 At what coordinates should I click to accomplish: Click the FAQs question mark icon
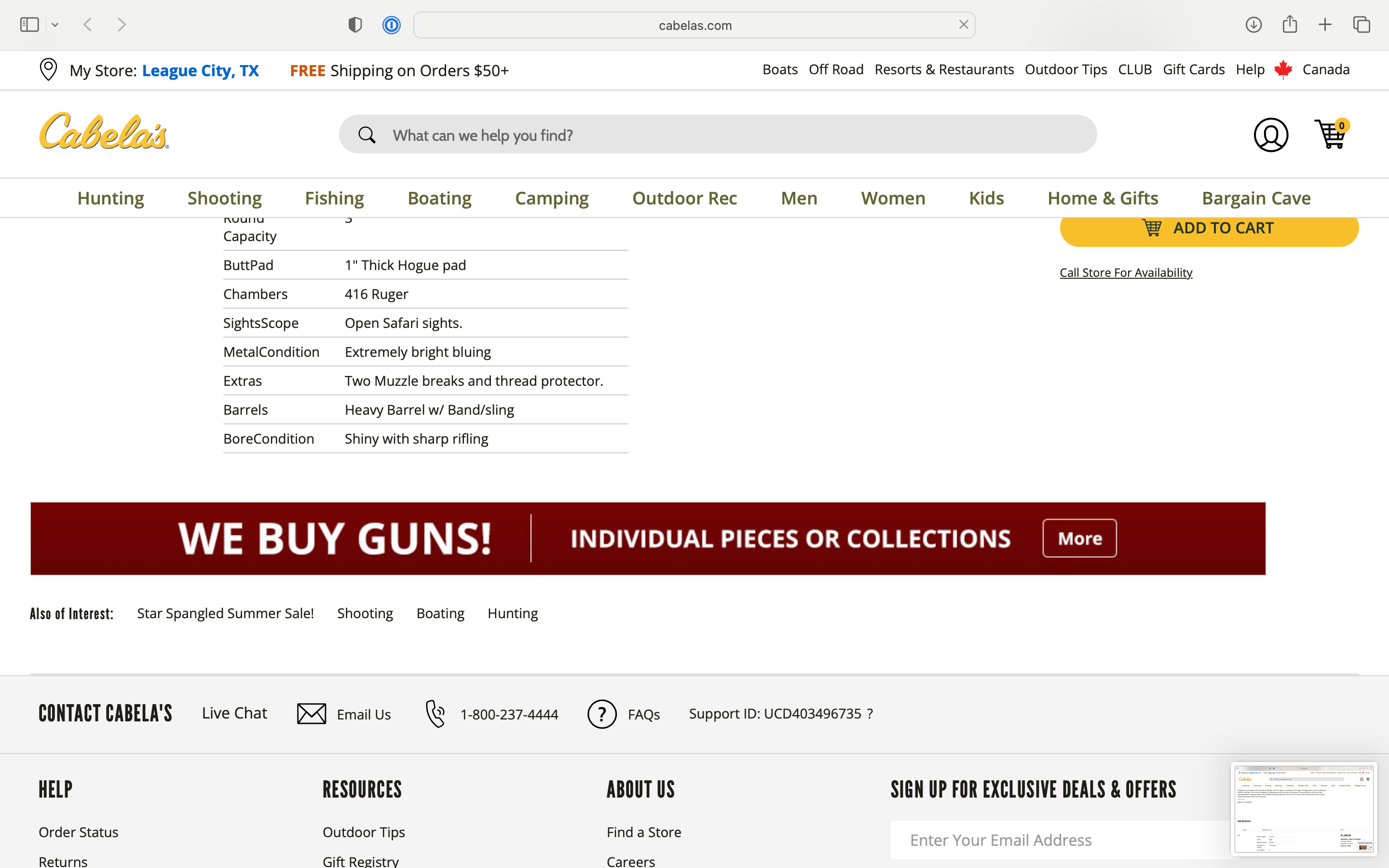coord(601,714)
